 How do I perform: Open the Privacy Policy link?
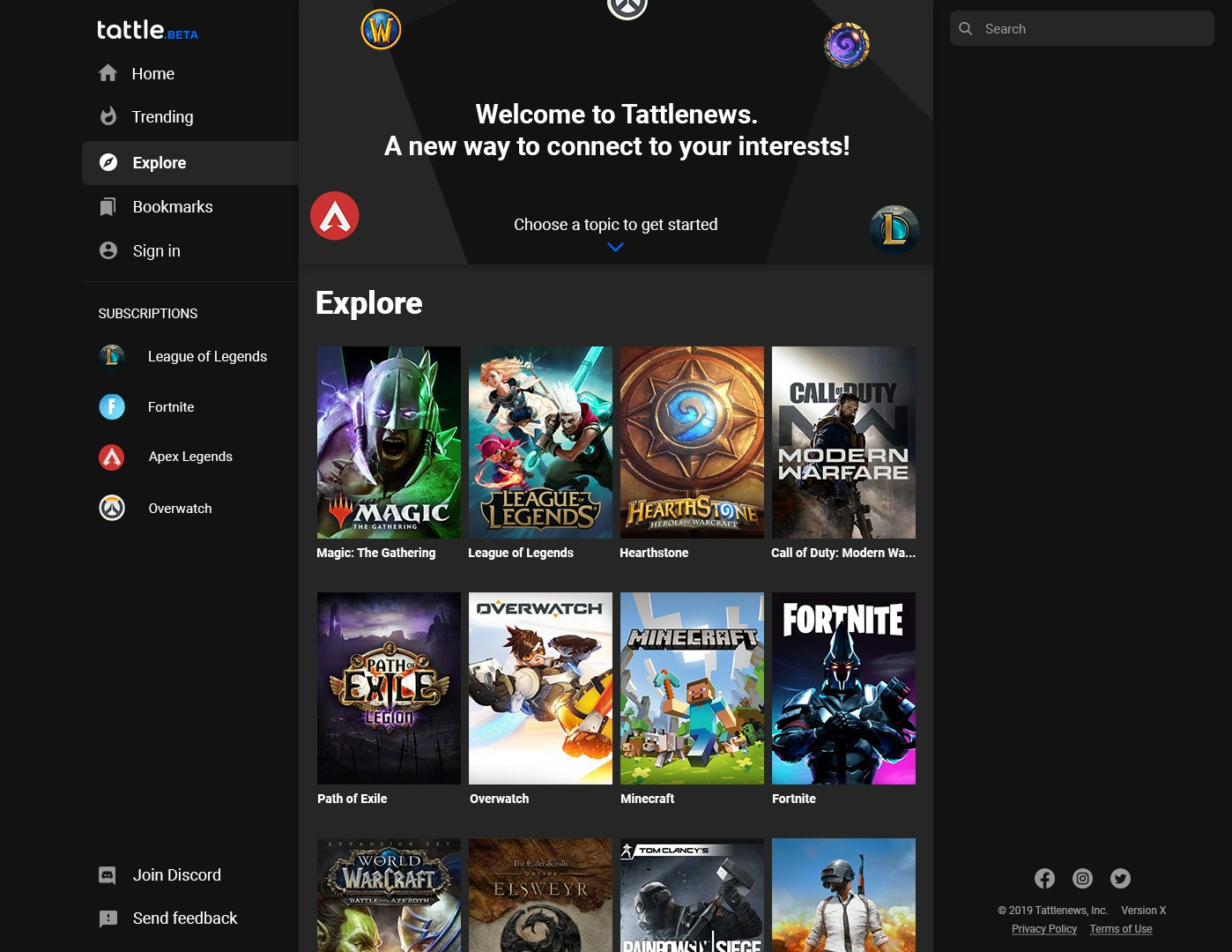[x=1044, y=929]
